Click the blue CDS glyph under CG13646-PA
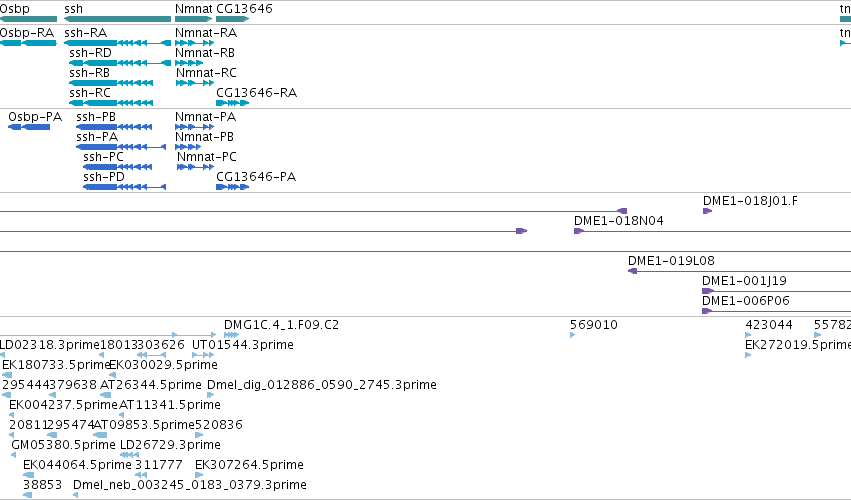This screenshot has width=851, height=500. pyautogui.click(x=232, y=187)
